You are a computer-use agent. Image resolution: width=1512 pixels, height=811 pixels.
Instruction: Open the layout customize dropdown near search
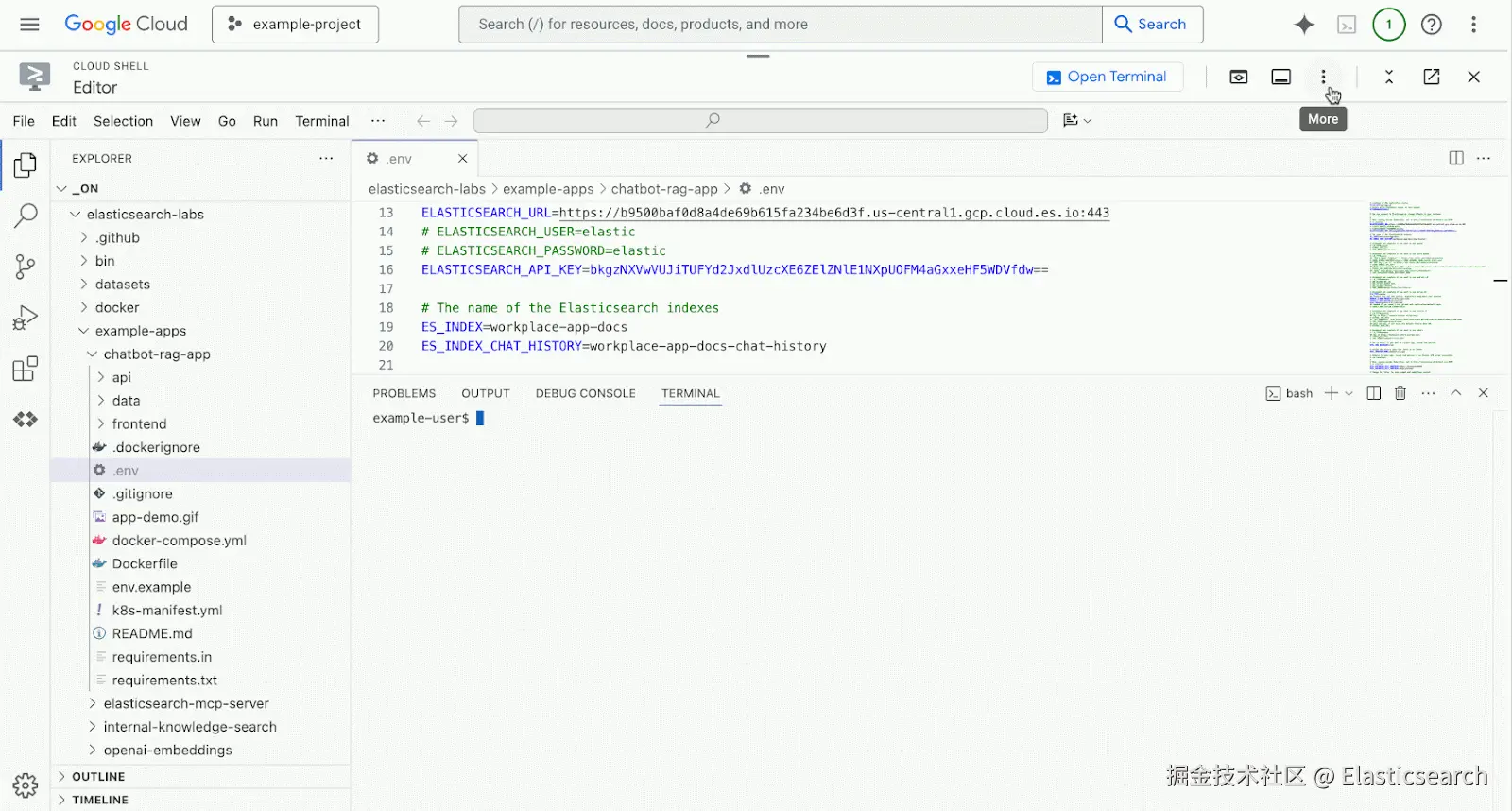click(1077, 120)
